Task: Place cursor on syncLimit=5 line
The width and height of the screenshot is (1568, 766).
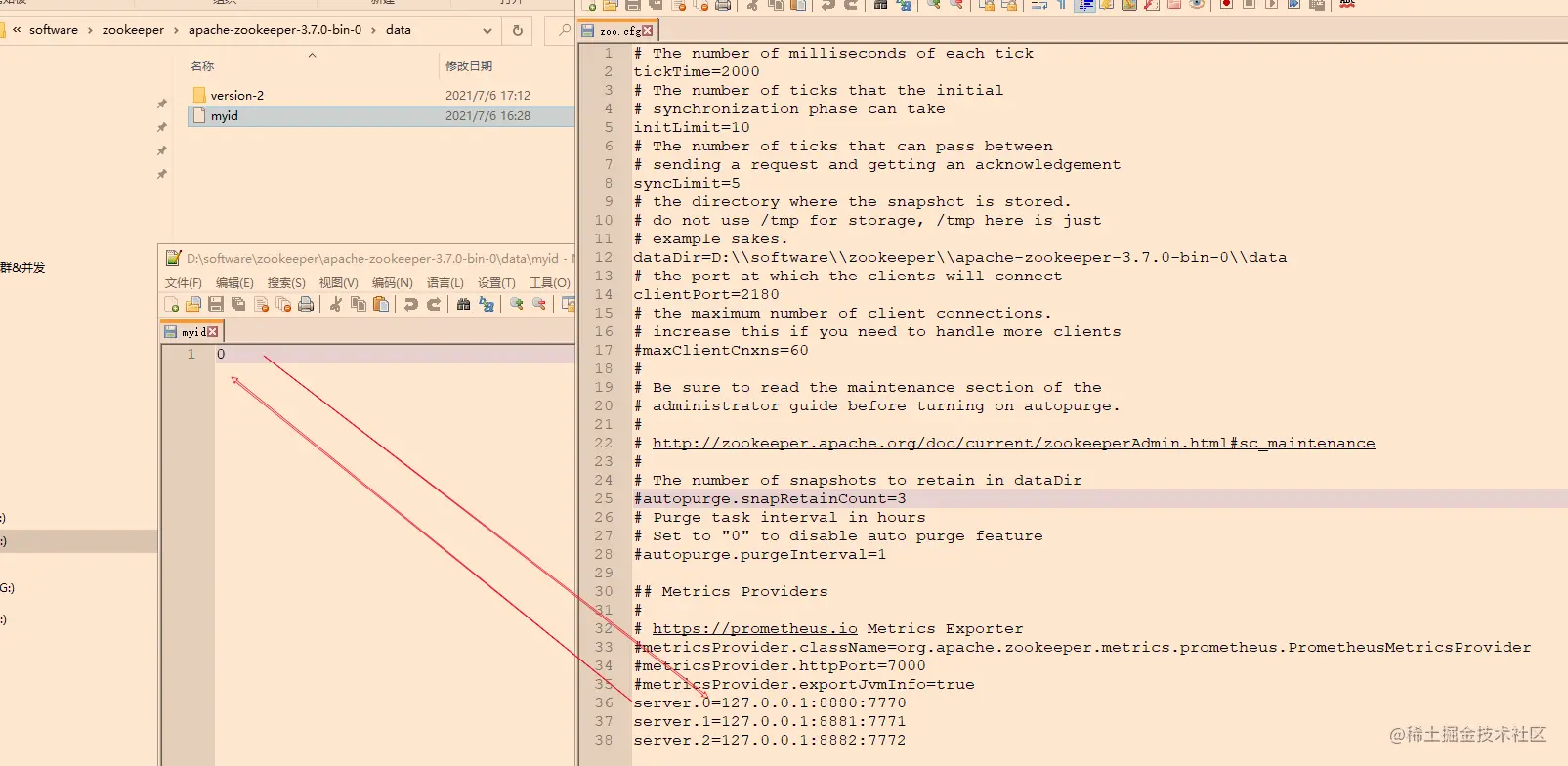Action: pos(687,183)
